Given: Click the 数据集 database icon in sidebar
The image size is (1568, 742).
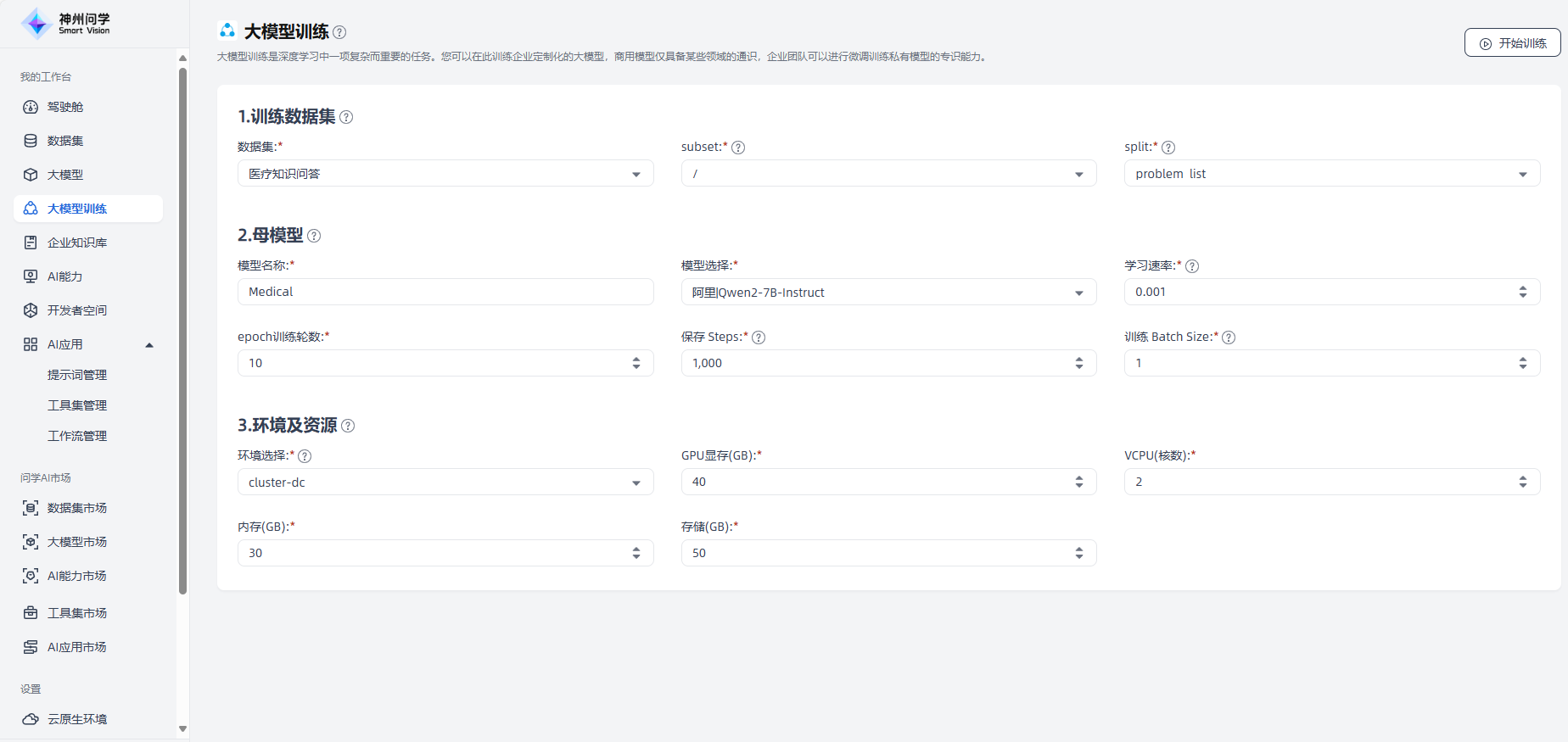Looking at the screenshot, I should (31, 141).
